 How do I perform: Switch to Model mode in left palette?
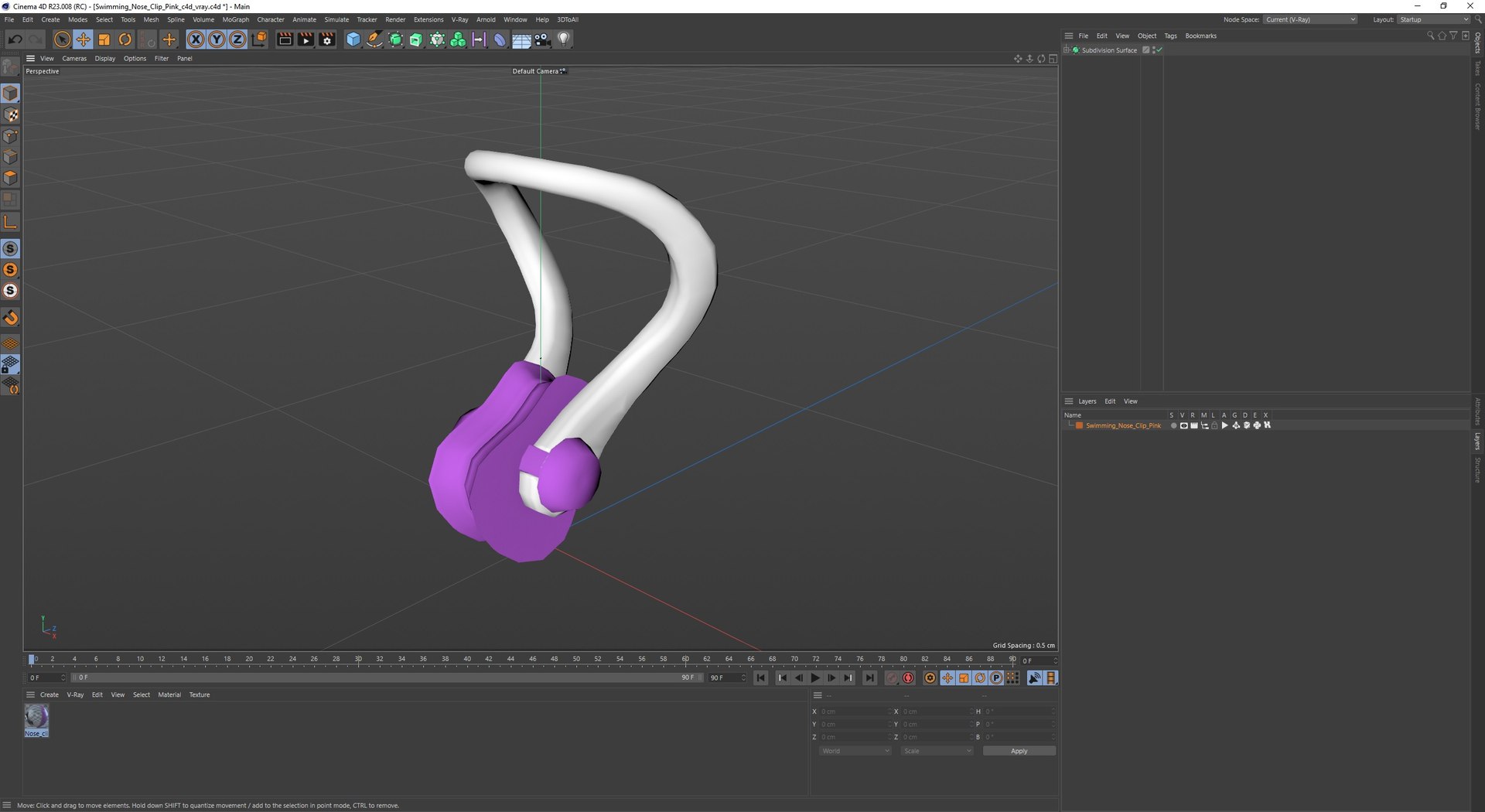[x=11, y=94]
